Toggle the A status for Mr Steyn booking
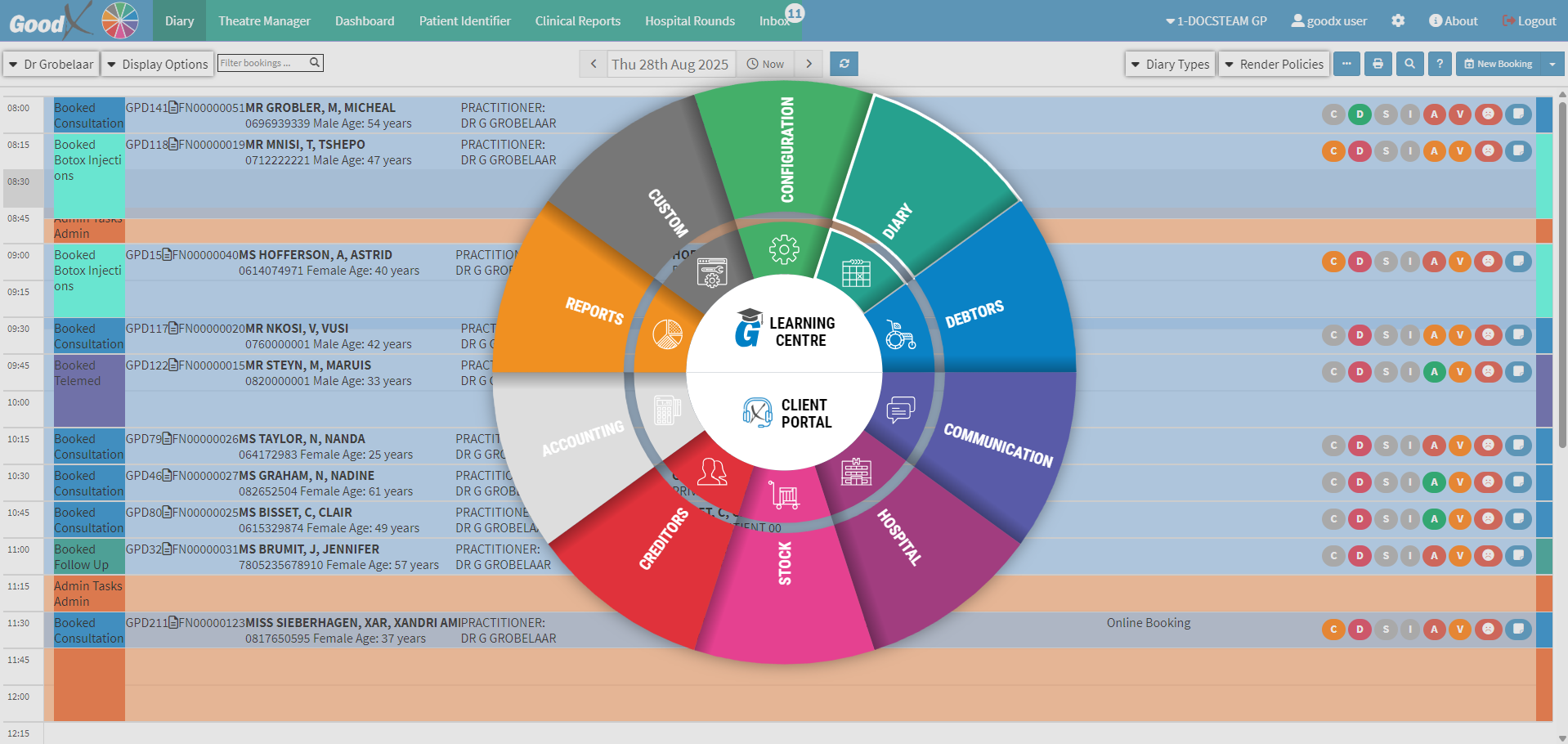Viewport: 1568px width, 744px height. click(1434, 372)
